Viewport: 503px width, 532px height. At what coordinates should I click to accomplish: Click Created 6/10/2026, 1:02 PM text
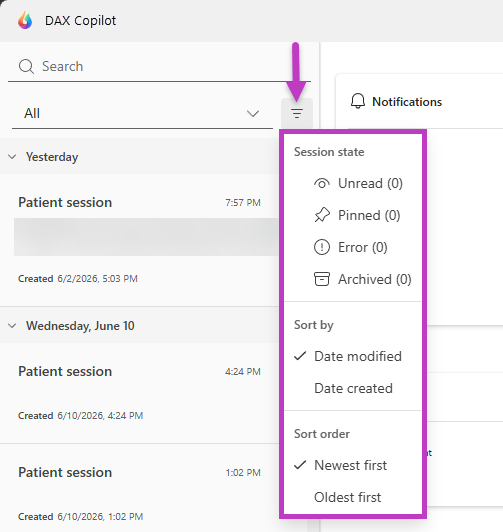click(80, 517)
